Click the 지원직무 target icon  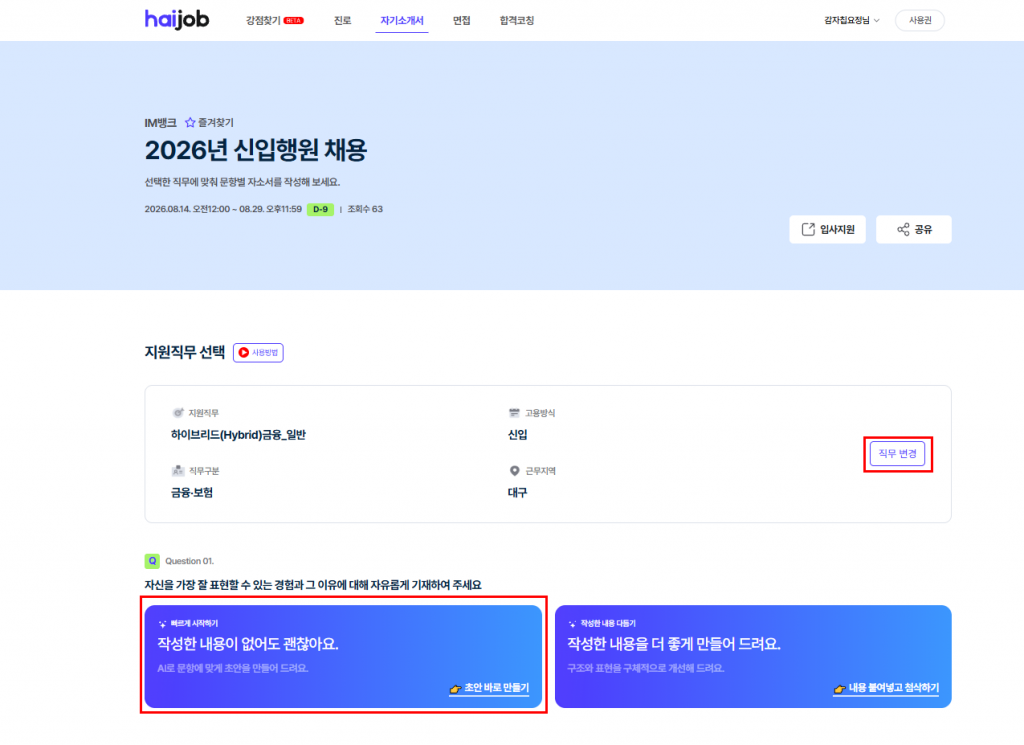178,413
